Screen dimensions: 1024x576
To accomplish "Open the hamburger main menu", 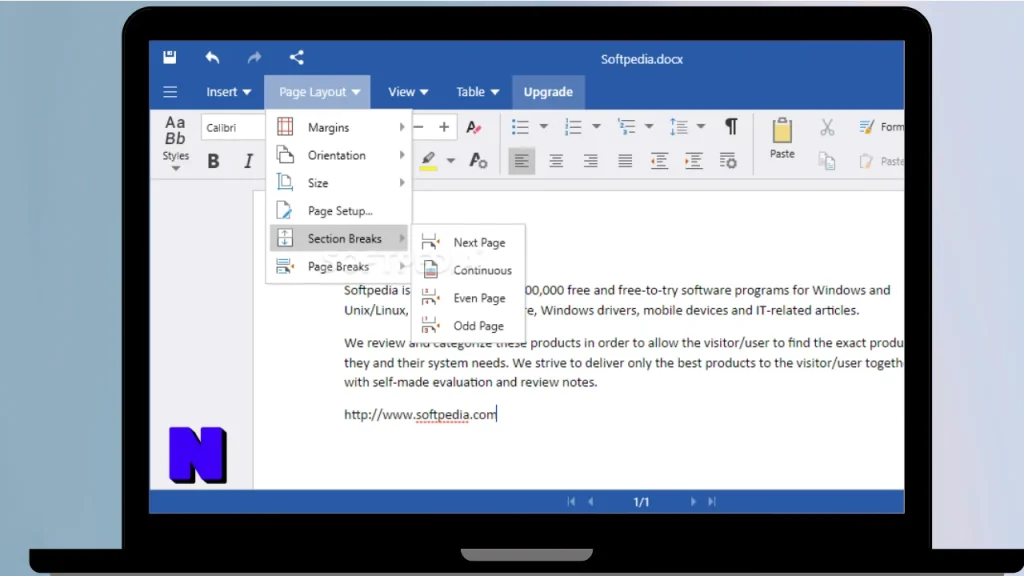I will click(x=170, y=92).
